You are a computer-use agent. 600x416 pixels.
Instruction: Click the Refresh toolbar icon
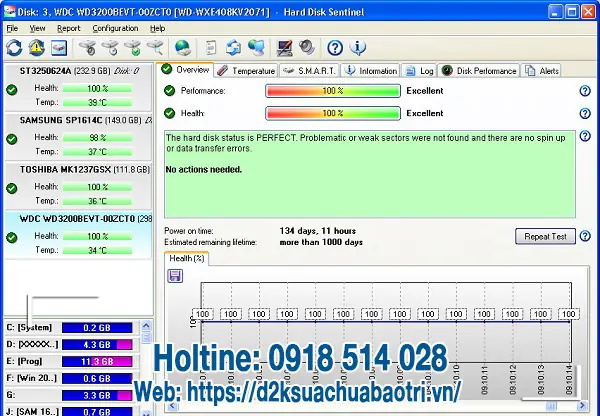click(14, 48)
